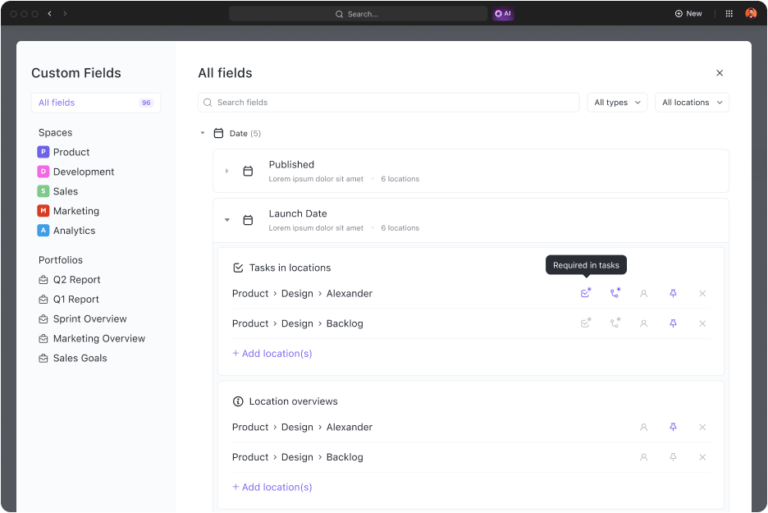Click the Tasks in locations checkbox icon
Viewport: 768px width, 513px height.
click(x=238, y=268)
